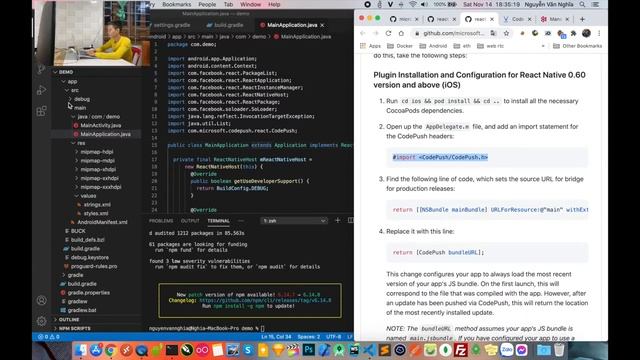Open the Run and Debug view in VS Code

pos(41,90)
